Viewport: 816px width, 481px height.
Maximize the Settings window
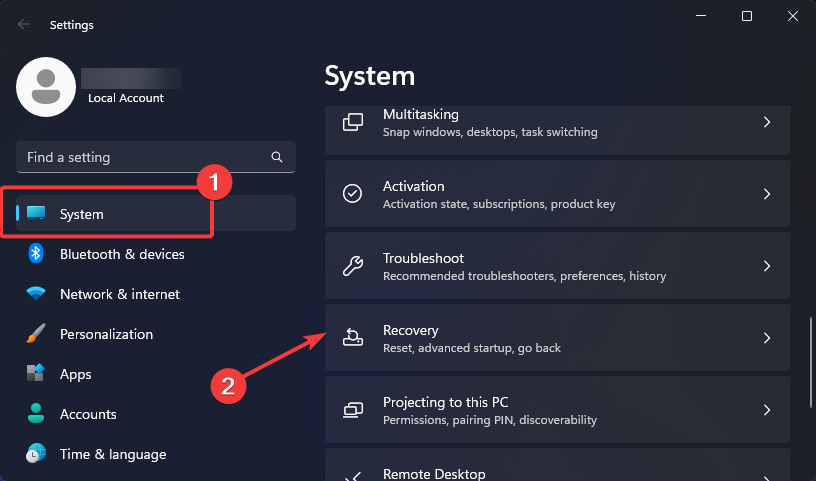pyautogui.click(x=747, y=16)
